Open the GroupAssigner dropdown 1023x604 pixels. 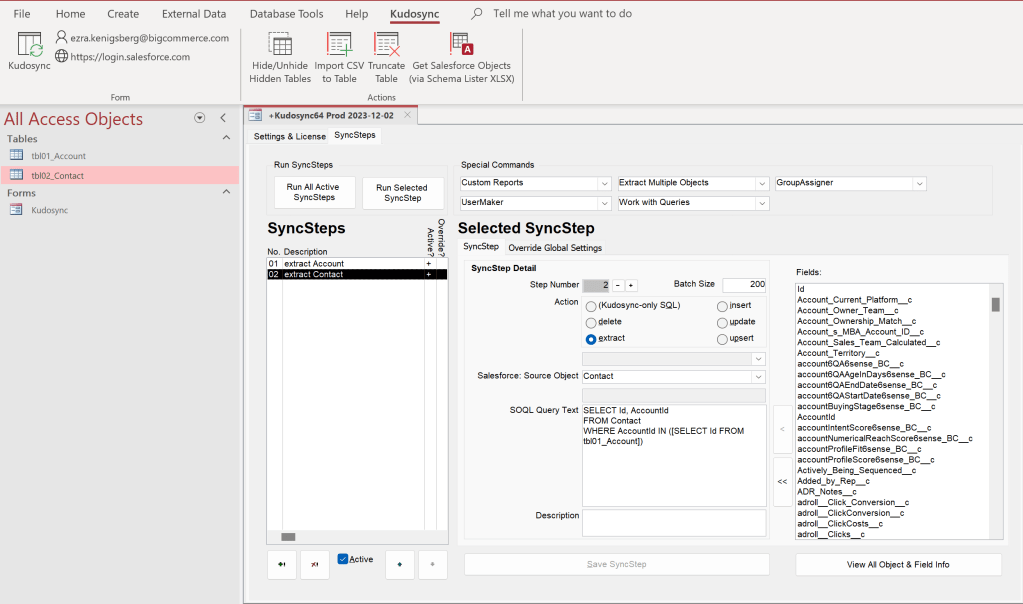point(918,183)
